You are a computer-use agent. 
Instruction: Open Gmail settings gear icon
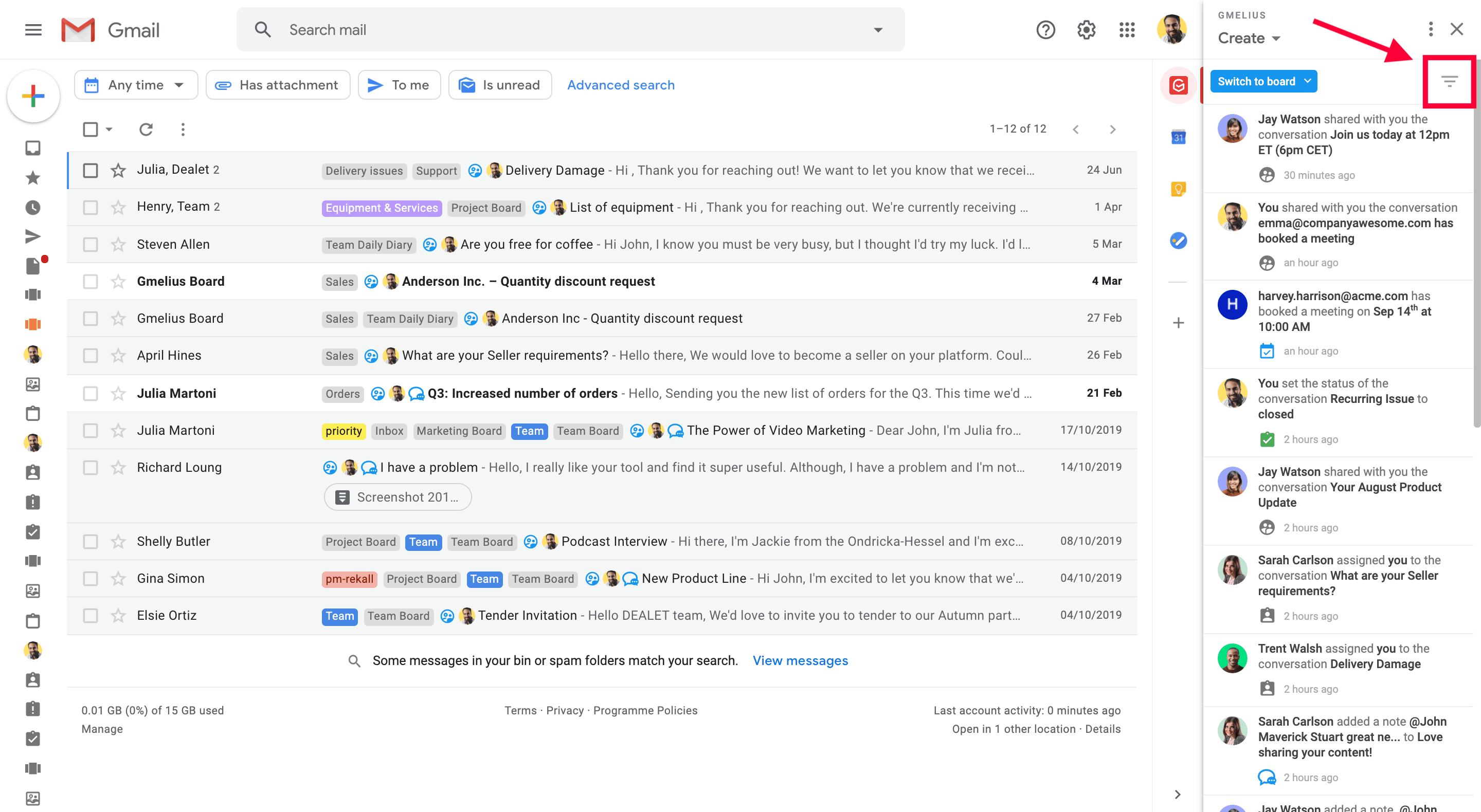coord(1086,29)
